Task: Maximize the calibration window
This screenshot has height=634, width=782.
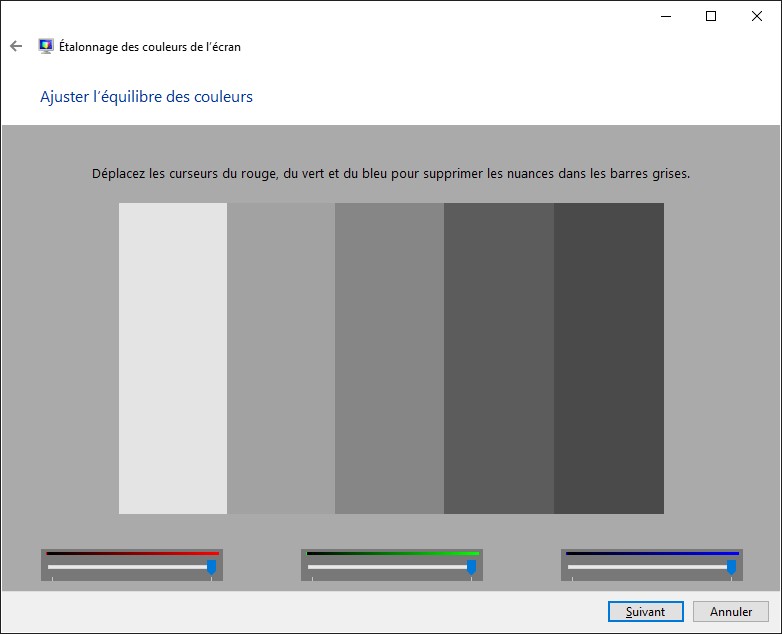Action: [711, 16]
